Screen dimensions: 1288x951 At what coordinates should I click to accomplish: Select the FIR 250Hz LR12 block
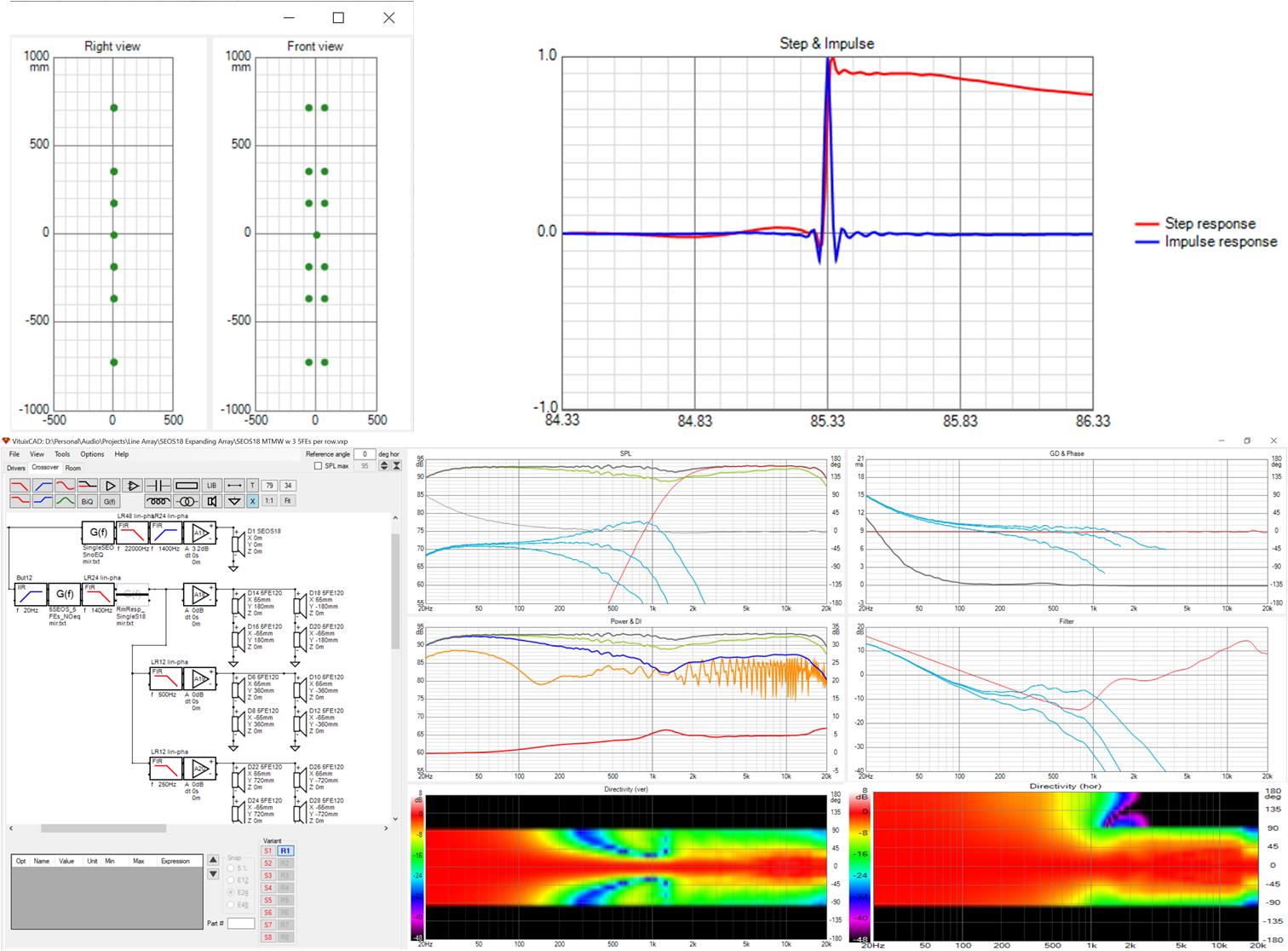click(x=166, y=768)
